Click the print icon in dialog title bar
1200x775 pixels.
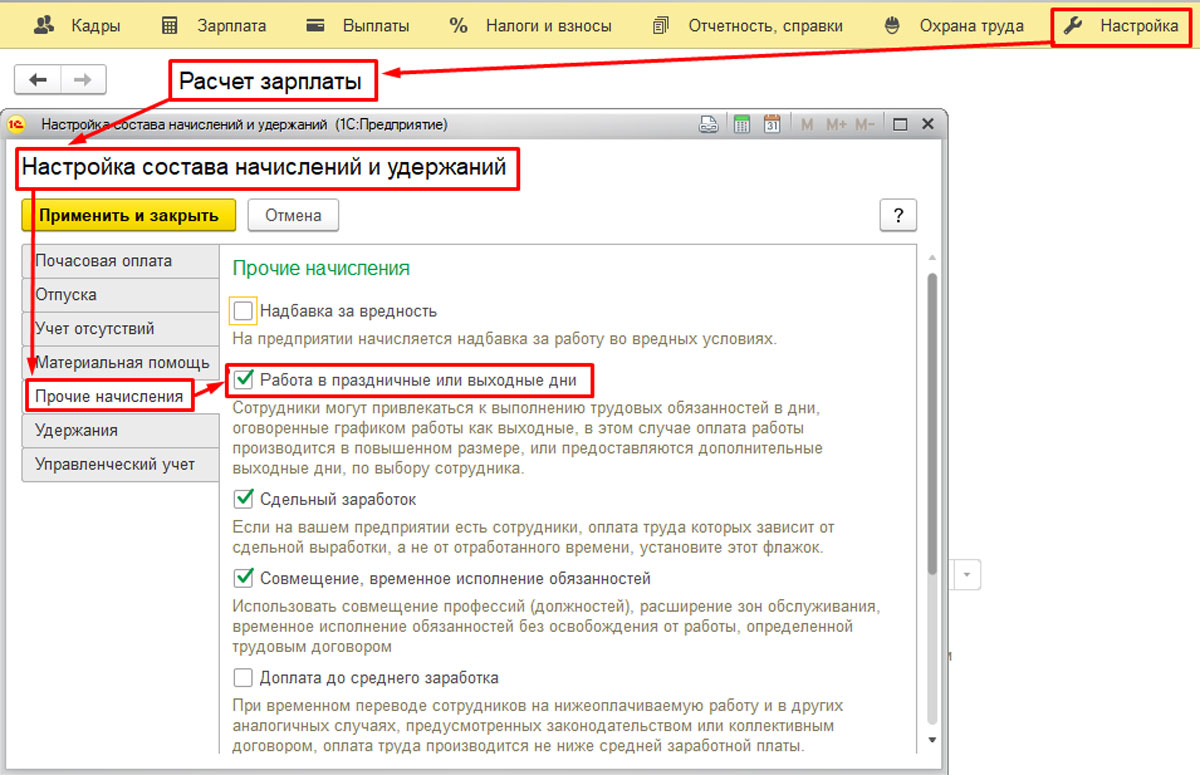pyautogui.click(x=708, y=125)
